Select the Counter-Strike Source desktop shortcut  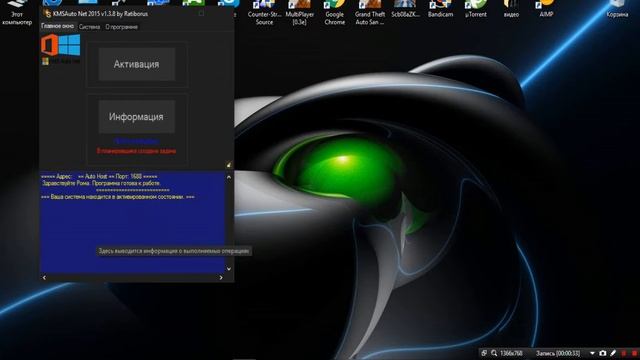coord(264,13)
